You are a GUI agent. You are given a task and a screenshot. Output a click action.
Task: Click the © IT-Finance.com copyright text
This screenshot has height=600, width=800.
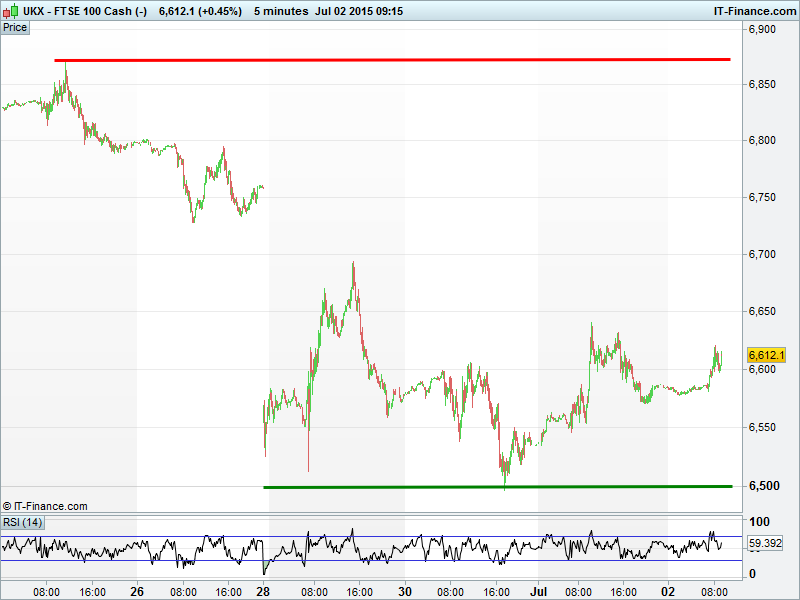45,506
